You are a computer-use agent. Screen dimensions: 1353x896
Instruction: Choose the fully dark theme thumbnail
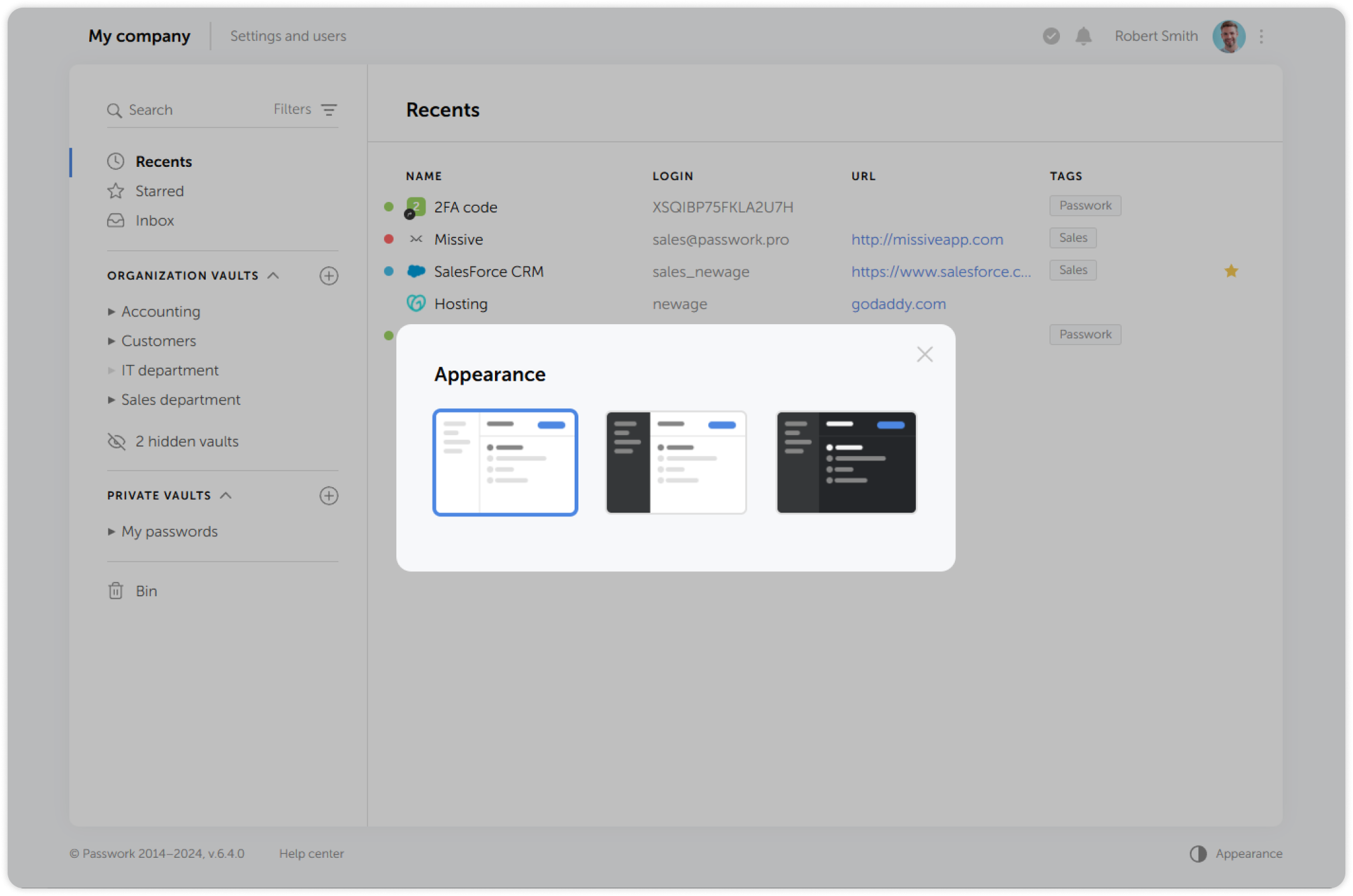click(x=846, y=462)
